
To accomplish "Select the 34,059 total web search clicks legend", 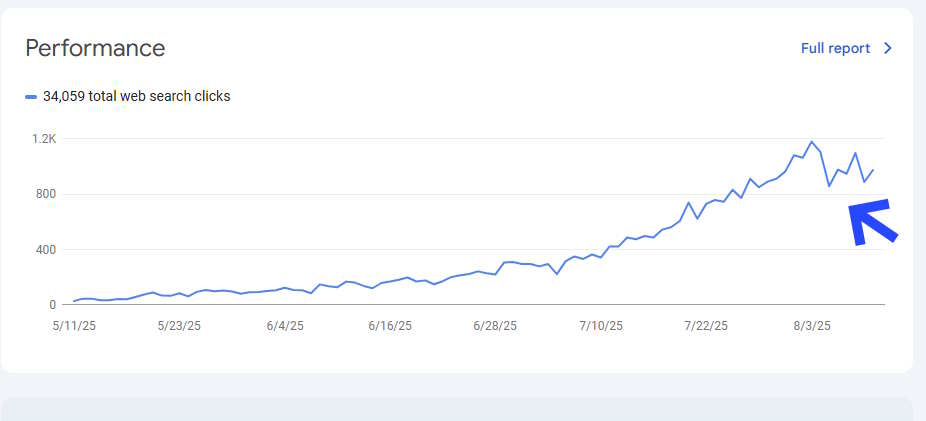I will (136, 97).
